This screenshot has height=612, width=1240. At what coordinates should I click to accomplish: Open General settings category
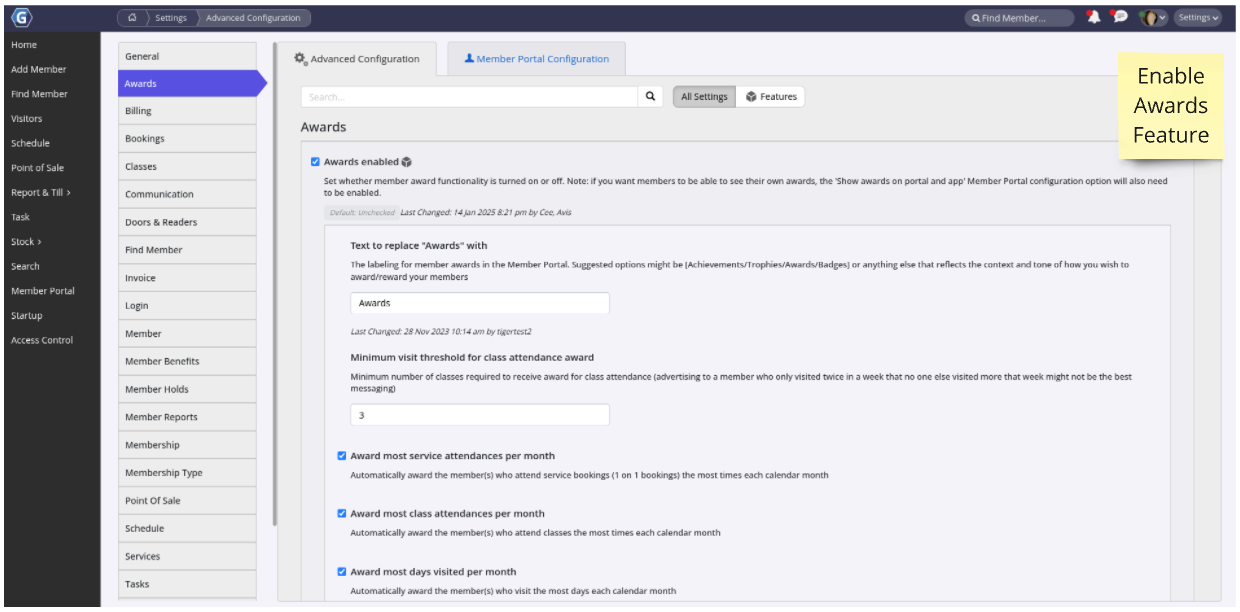(x=187, y=56)
